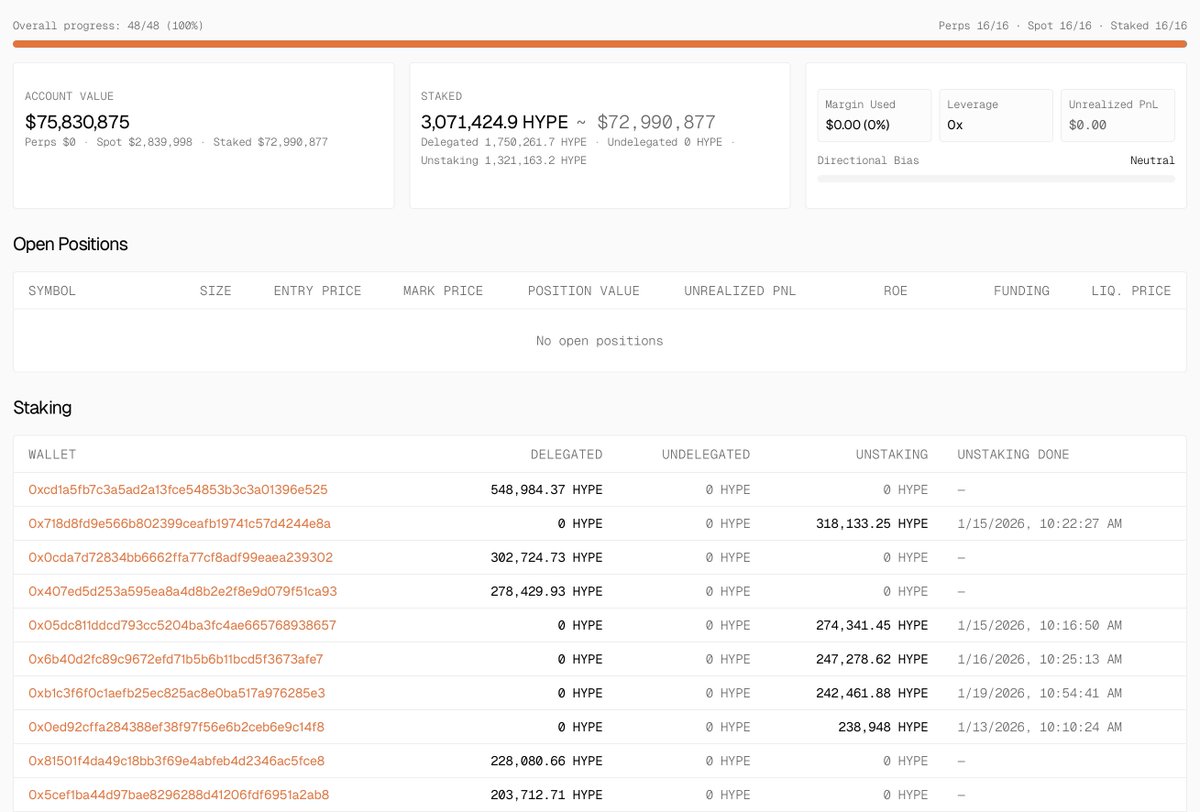1200x812 pixels.
Task: Click the ENTRY PRICE column header
Action: click(x=317, y=291)
